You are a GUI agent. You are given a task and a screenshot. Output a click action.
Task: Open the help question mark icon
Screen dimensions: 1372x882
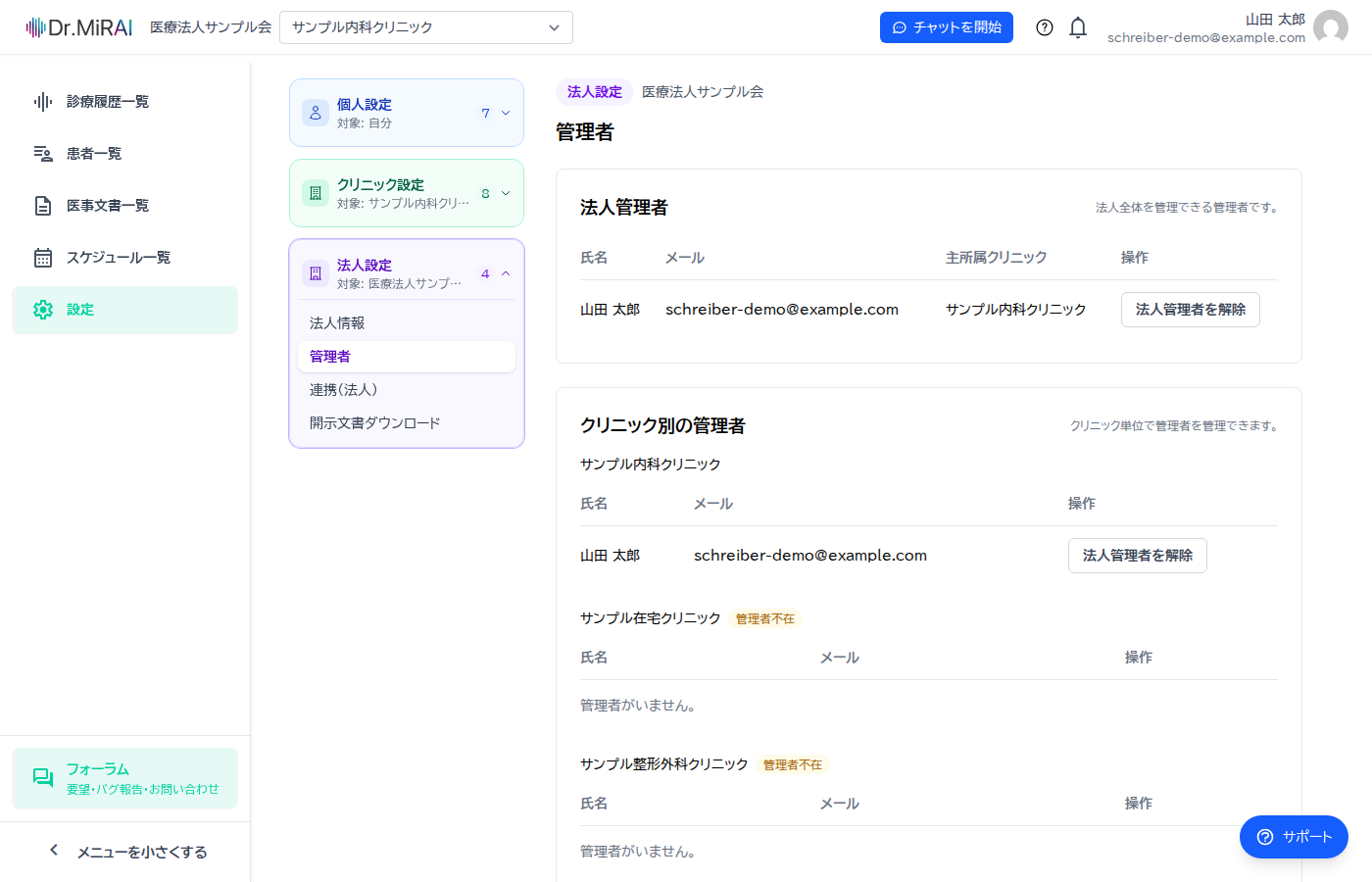[1045, 27]
